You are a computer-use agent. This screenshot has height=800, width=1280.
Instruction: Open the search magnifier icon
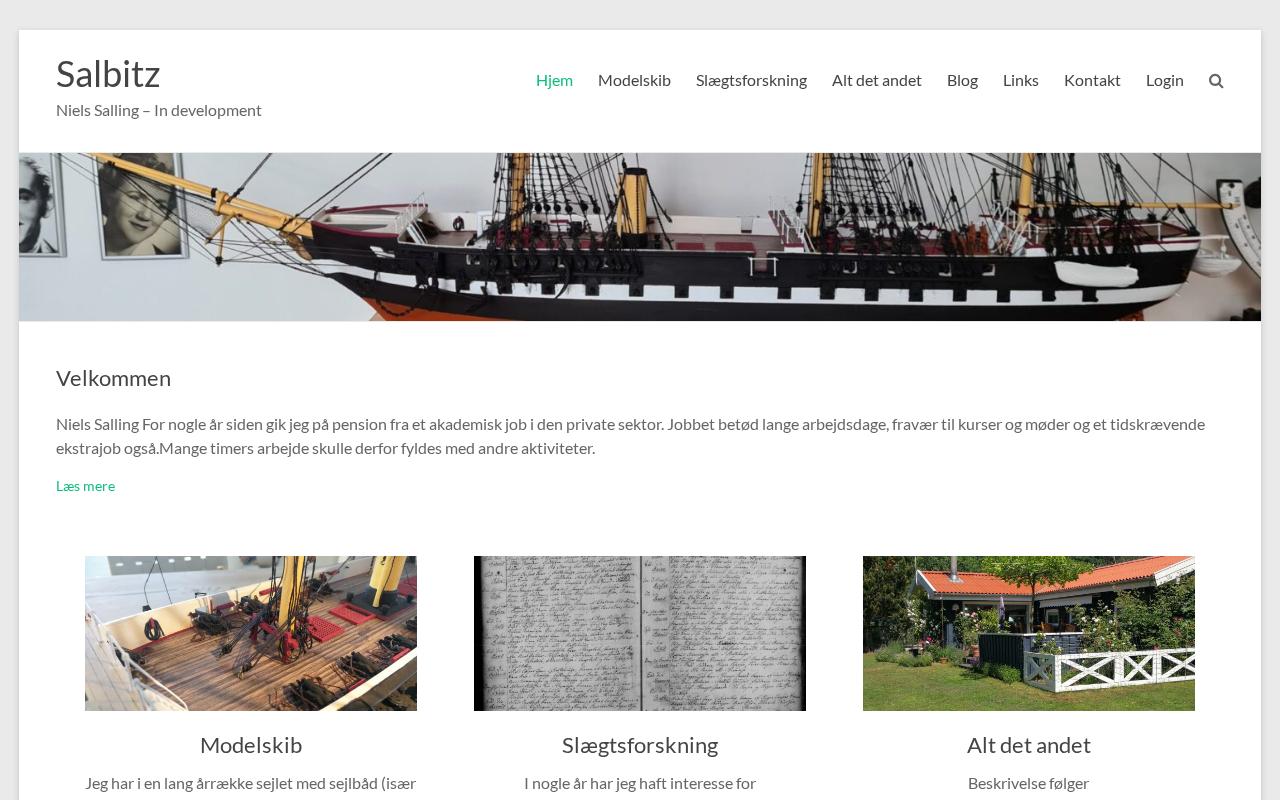pyautogui.click(x=1216, y=81)
